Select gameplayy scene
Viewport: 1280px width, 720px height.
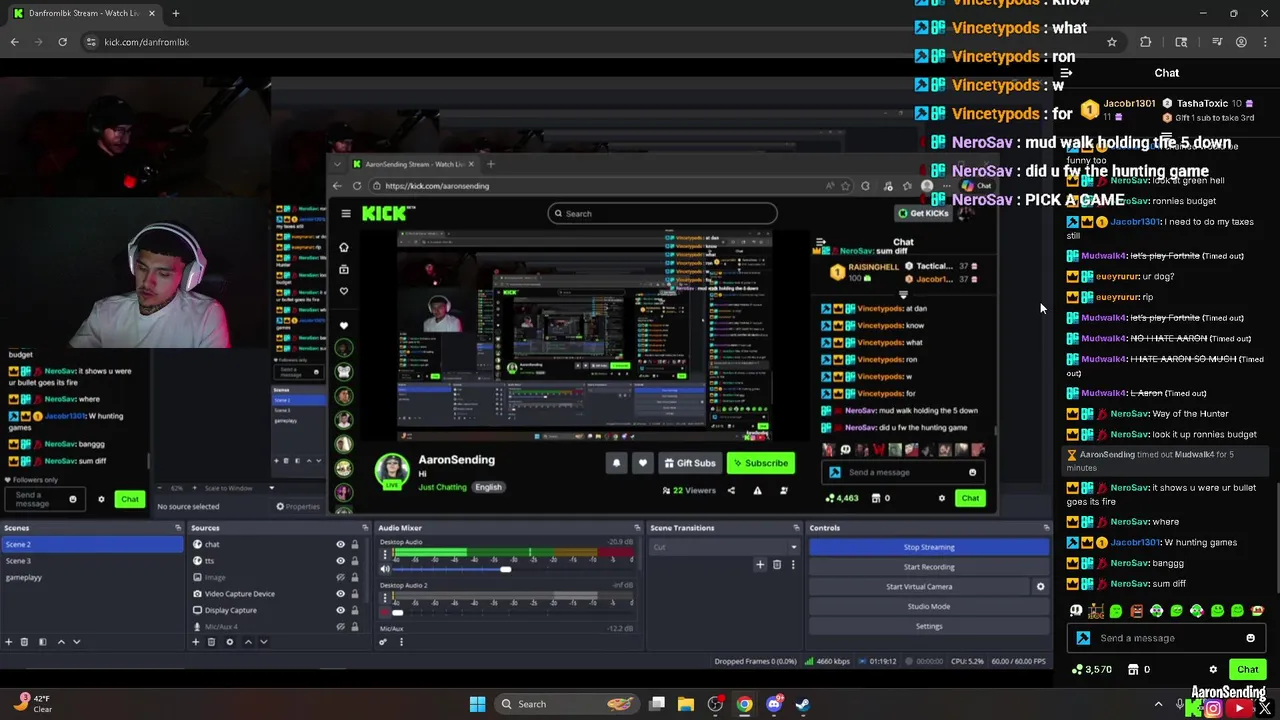92,577
